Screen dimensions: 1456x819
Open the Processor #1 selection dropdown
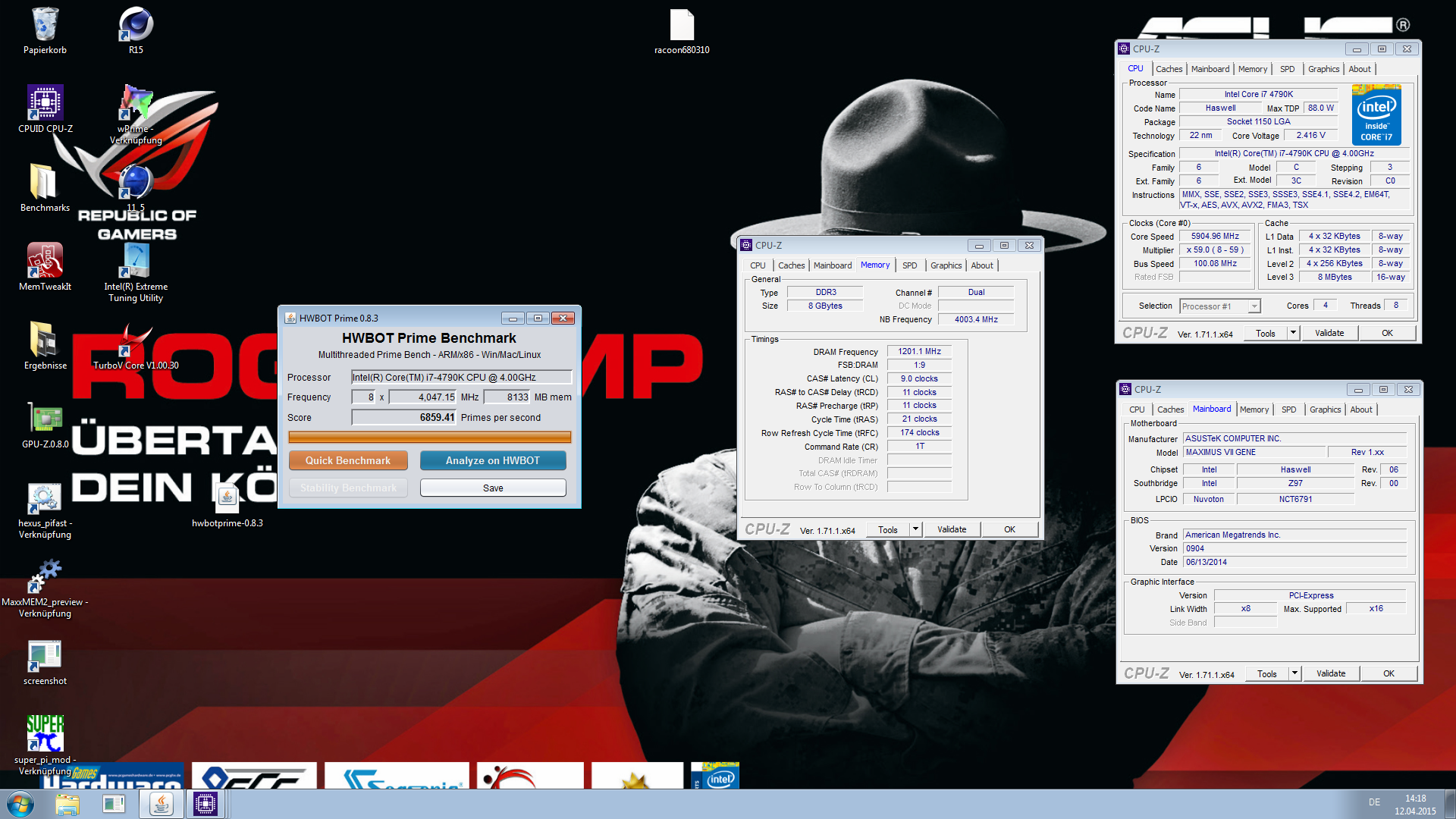(1220, 306)
